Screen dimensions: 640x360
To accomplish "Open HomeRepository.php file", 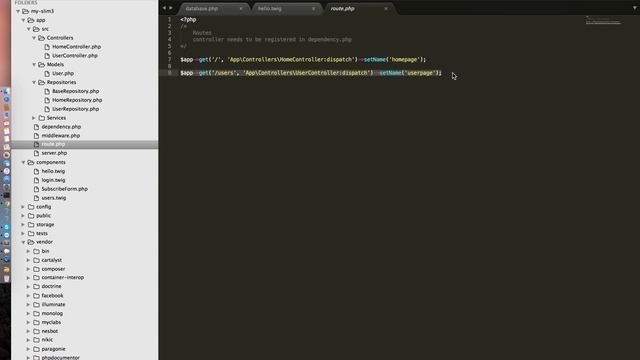I will point(77,100).
